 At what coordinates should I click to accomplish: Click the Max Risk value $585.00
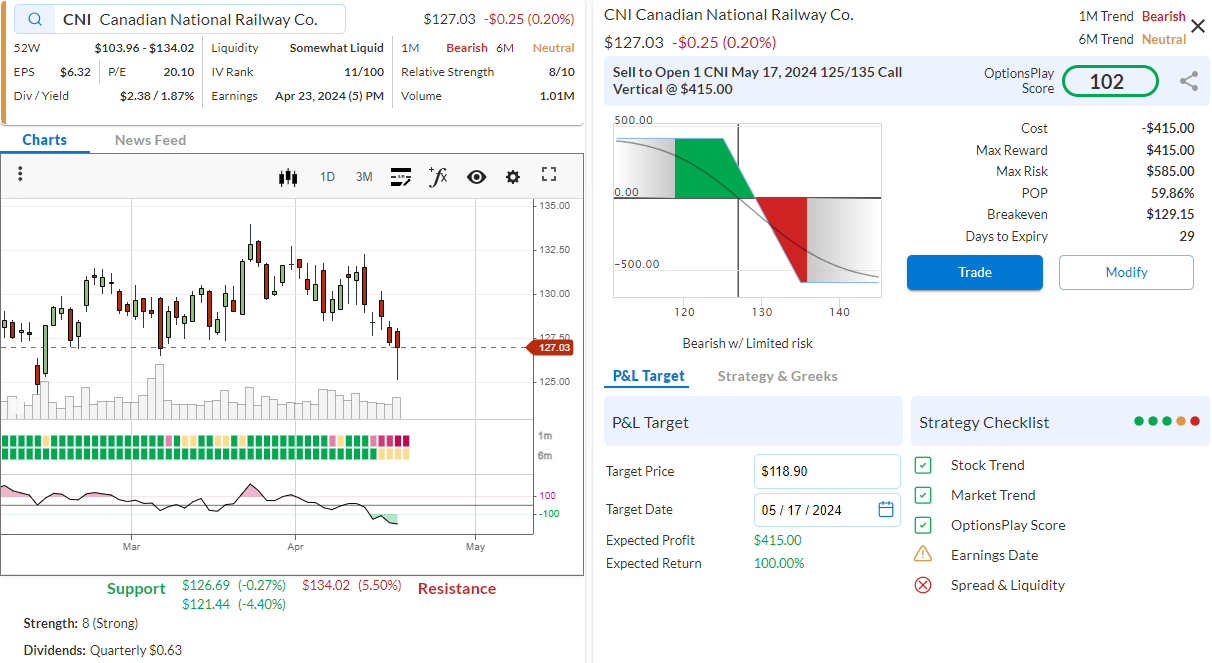coord(1170,171)
